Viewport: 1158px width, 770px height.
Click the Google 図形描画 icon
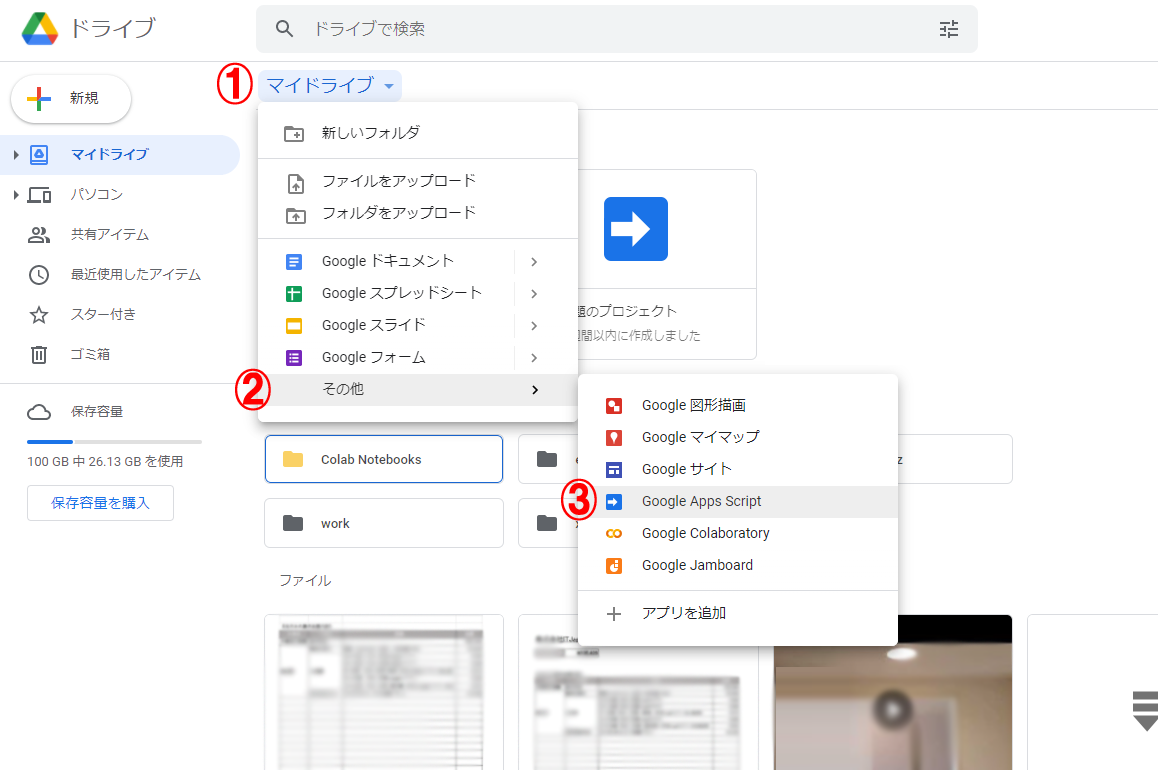(614, 405)
